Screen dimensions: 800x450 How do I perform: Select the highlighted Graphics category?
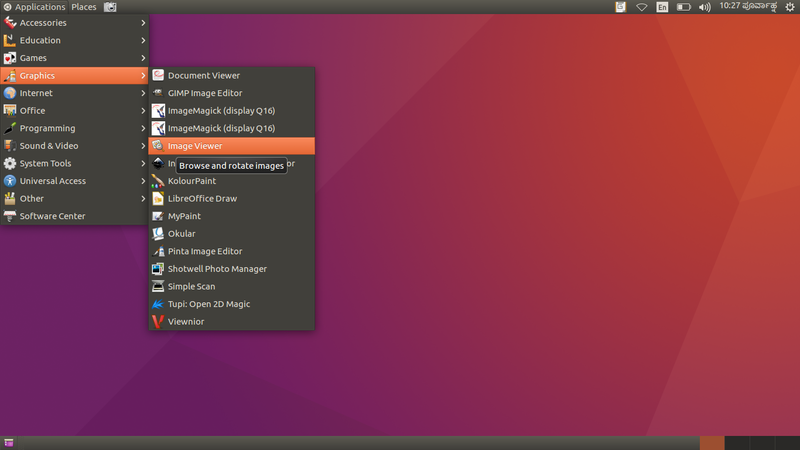coord(74,76)
